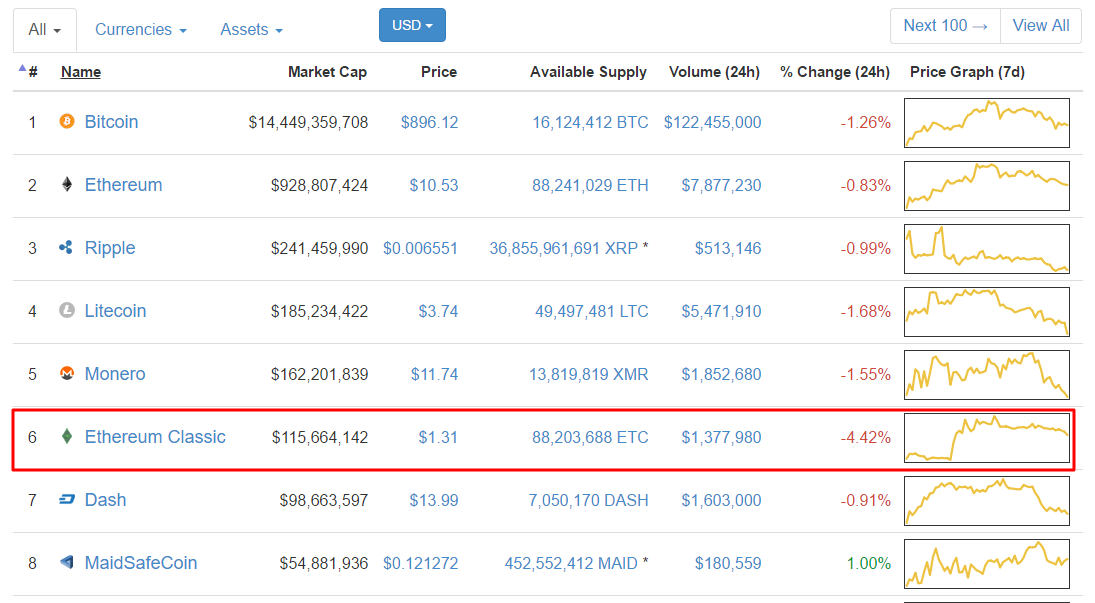Click the blue Ripple logo icon

click(x=67, y=248)
